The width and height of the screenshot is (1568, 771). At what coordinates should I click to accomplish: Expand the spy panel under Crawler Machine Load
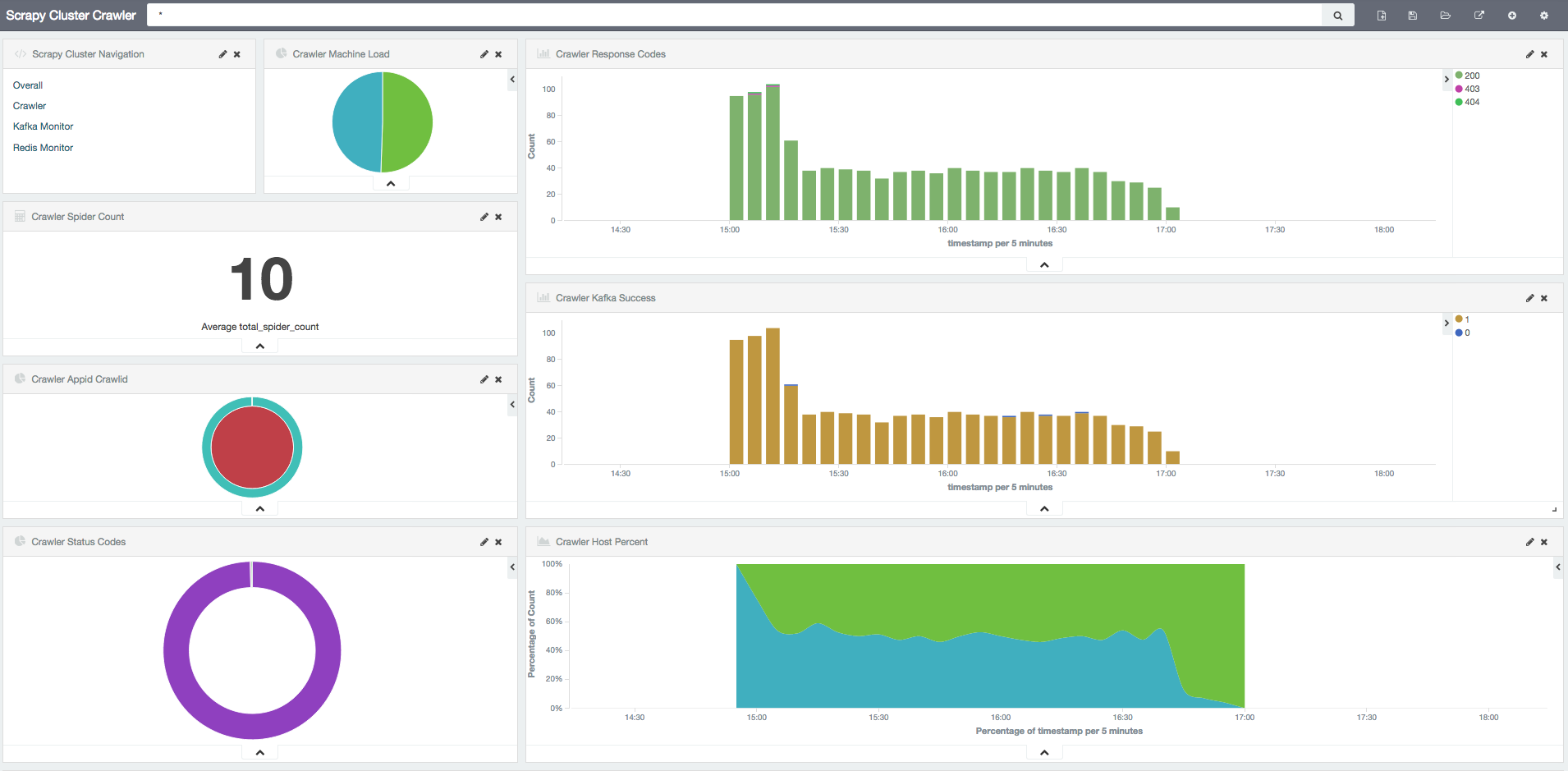pos(391,184)
